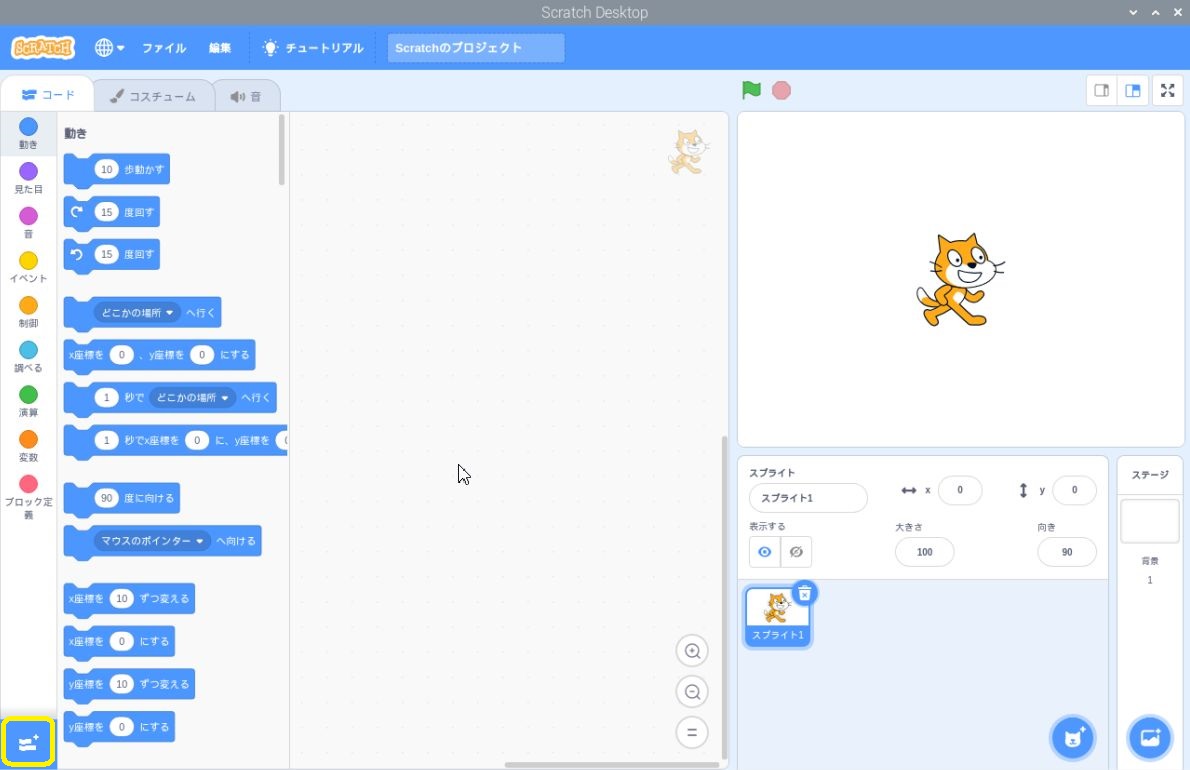Show スプライト1 using the eye toggle
This screenshot has width=1190, height=770.
tap(764, 551)
